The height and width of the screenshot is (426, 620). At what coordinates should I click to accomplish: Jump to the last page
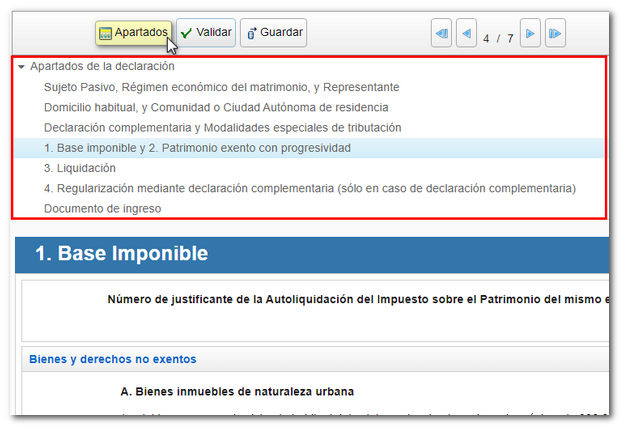(556, 35)
